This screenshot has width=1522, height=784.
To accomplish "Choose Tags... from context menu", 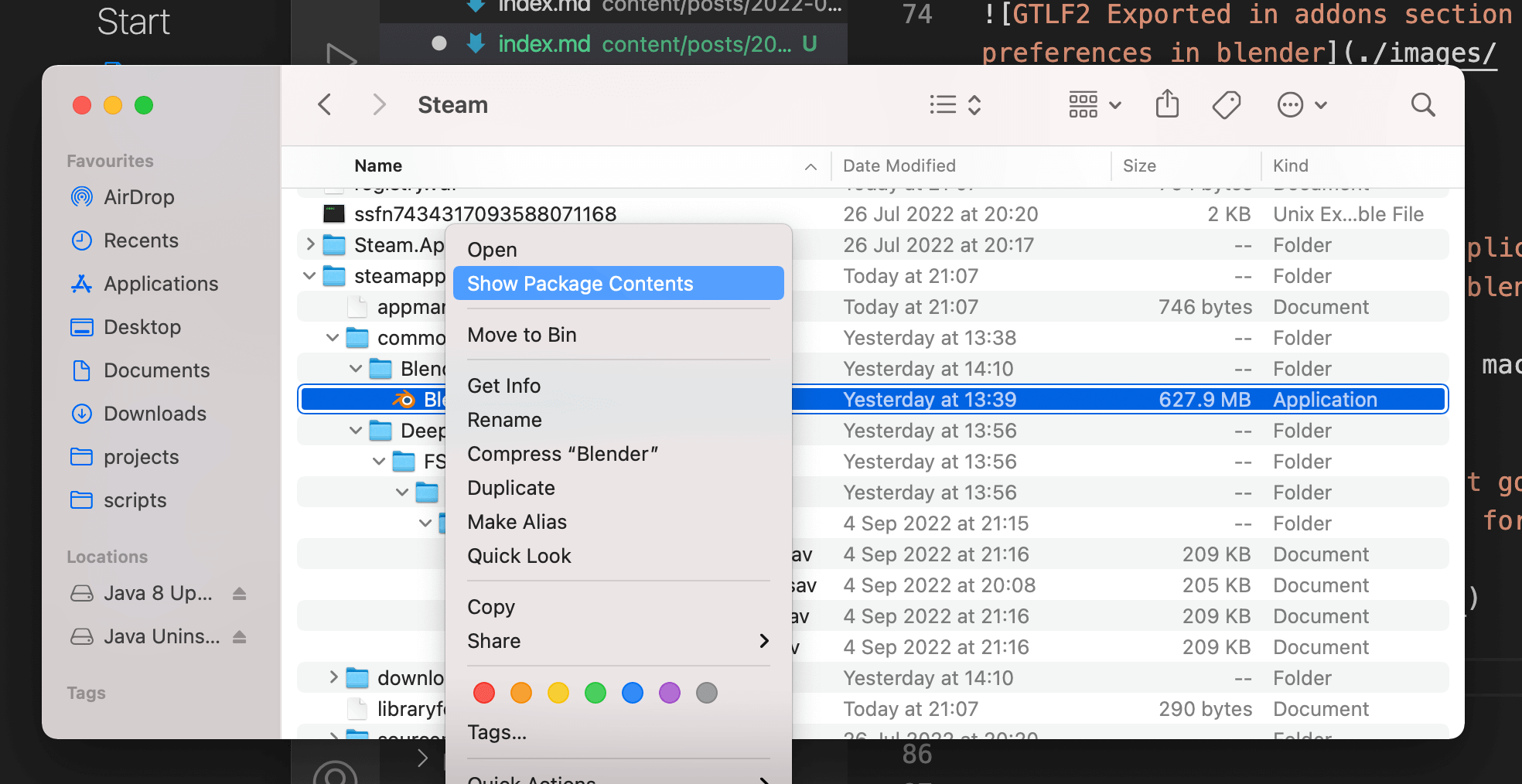I will (619, 732).
